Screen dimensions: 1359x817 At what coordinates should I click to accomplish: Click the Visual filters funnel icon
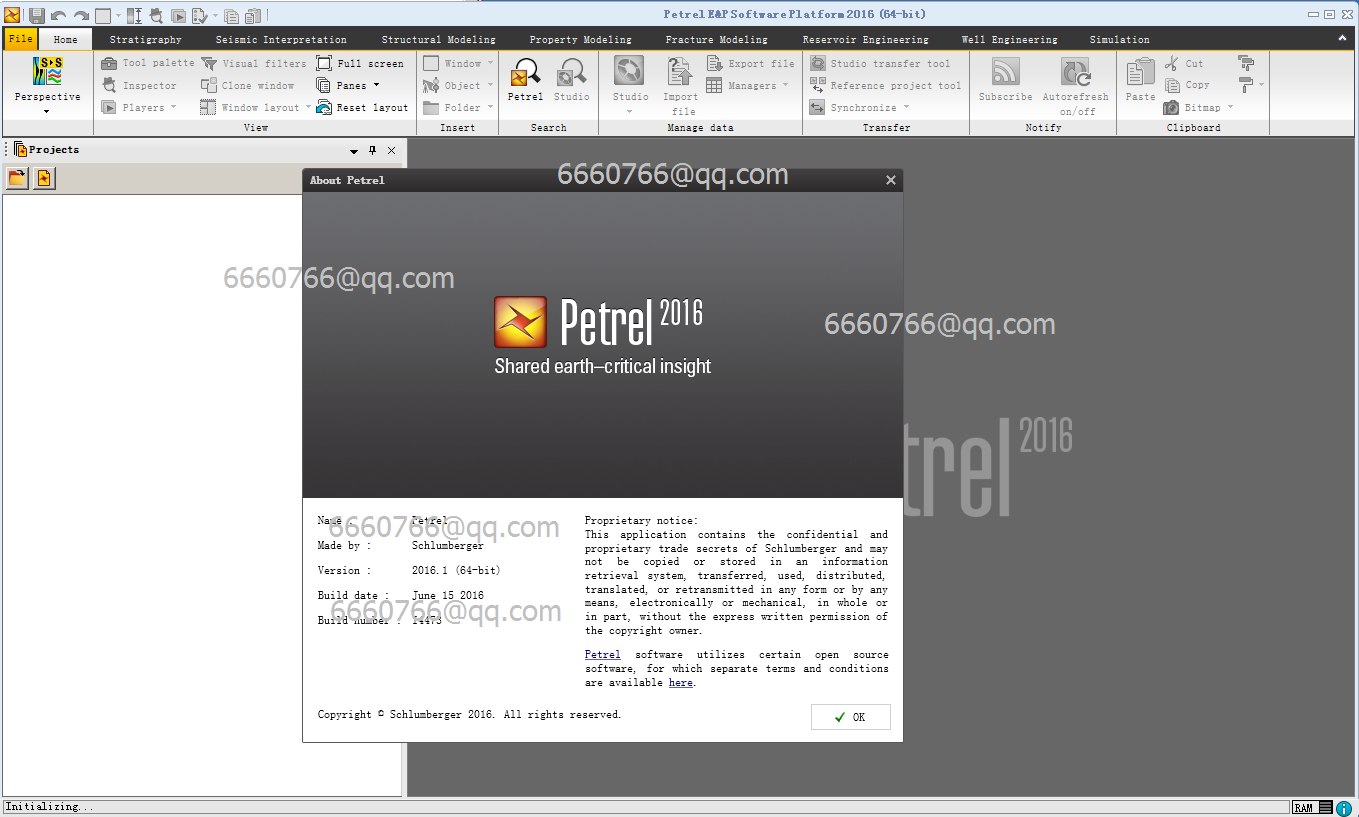point(209,63)
